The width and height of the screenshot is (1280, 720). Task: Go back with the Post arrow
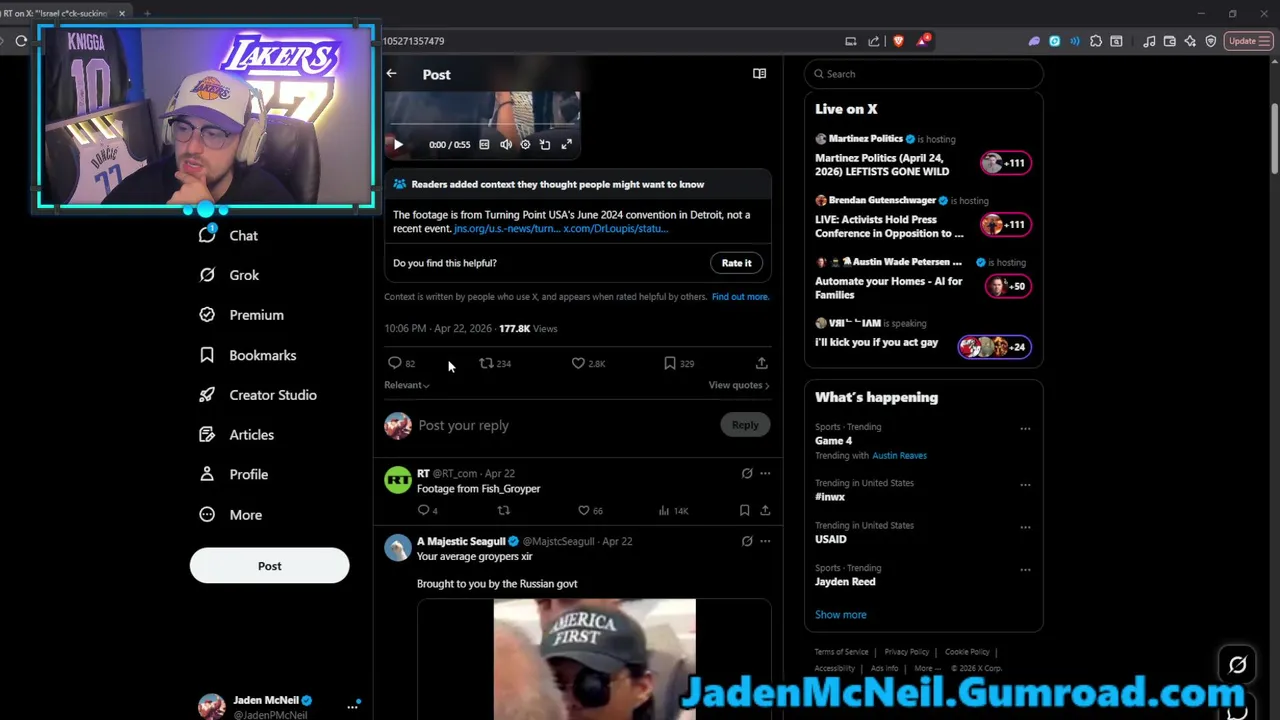391,74
